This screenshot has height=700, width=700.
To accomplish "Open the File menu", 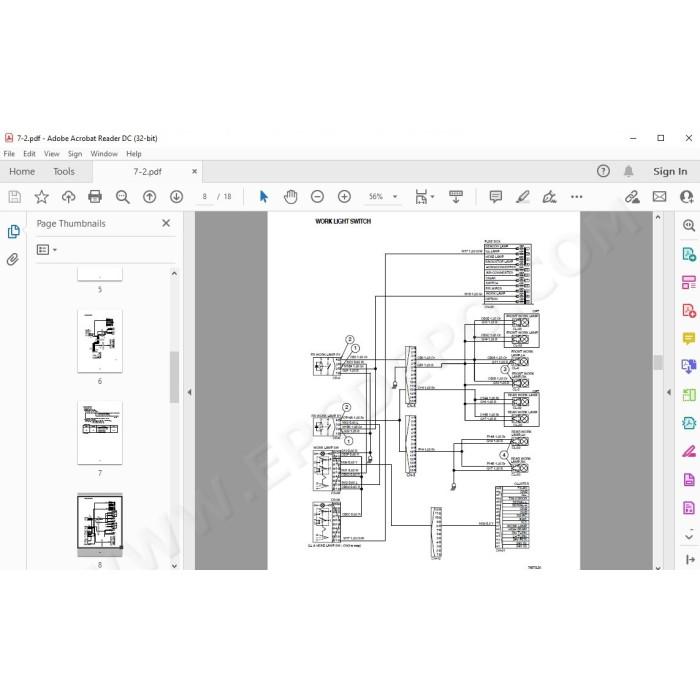I will (x=9, y=154).
